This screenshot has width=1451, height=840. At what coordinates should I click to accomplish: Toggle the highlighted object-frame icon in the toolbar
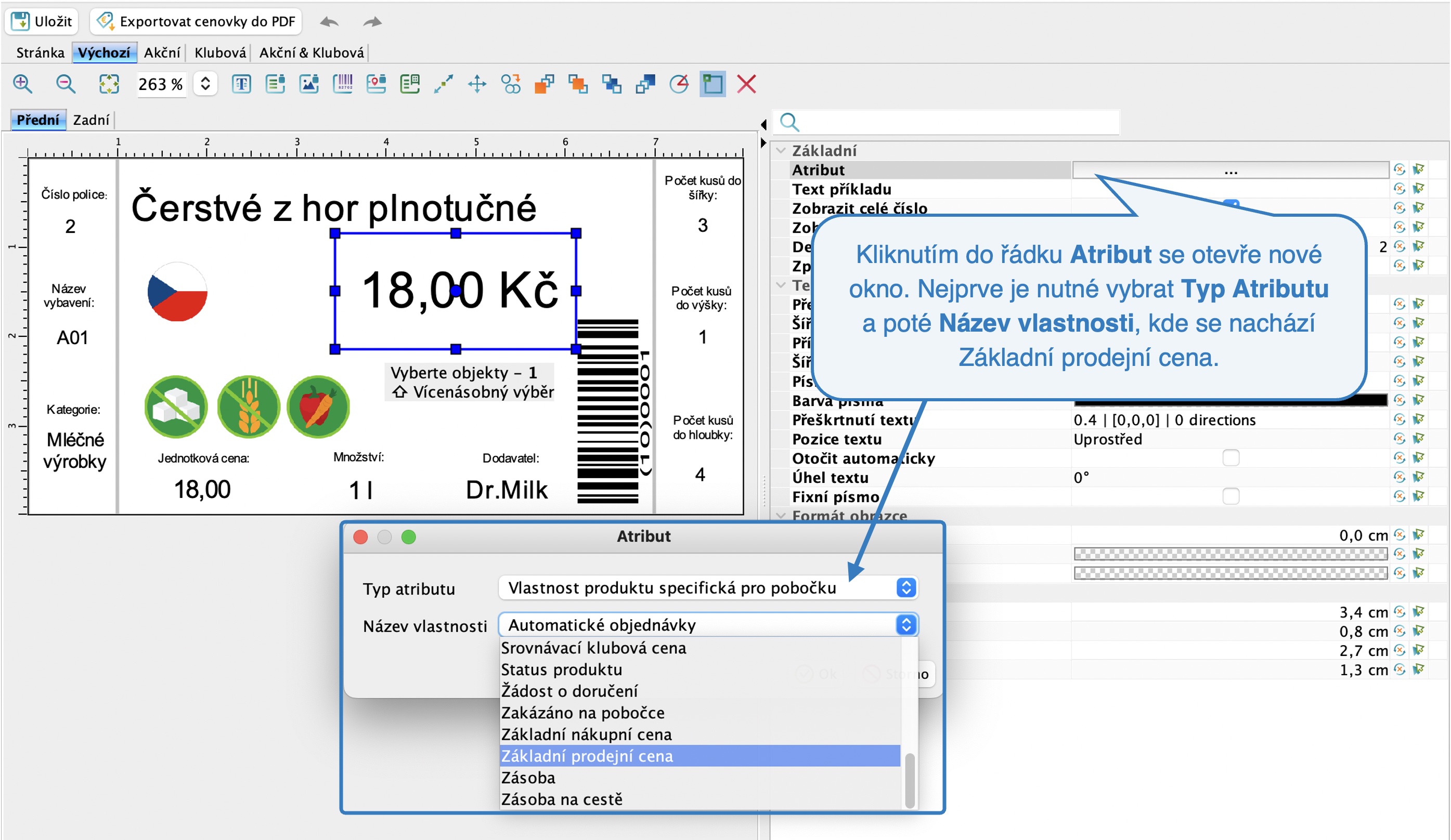[x=713, y=84]
